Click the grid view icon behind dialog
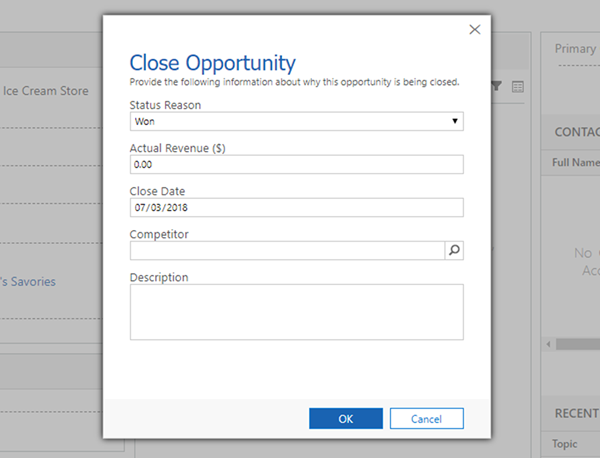Screen dimensions: 600x458 517,87
